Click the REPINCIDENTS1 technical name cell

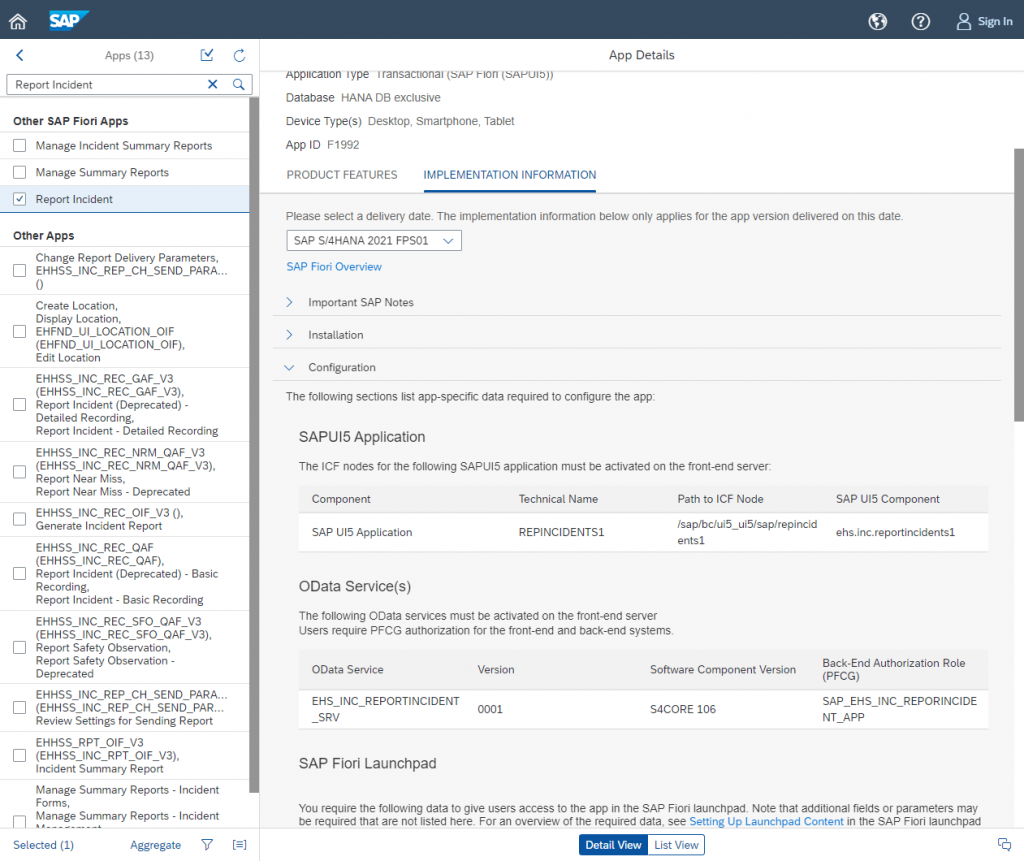[561, 532]
